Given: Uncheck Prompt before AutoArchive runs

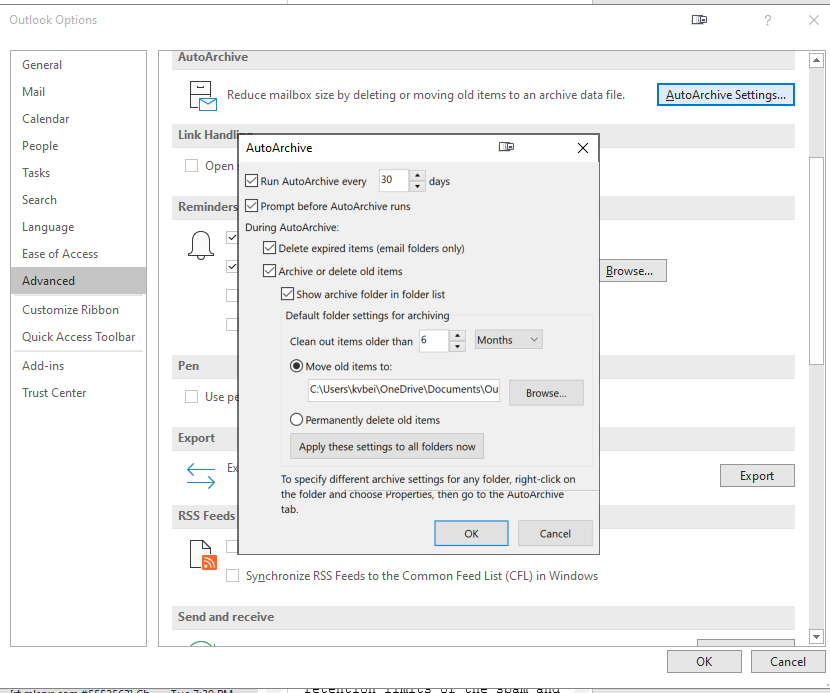Looking at the screenshot, I should coord(251,205).
